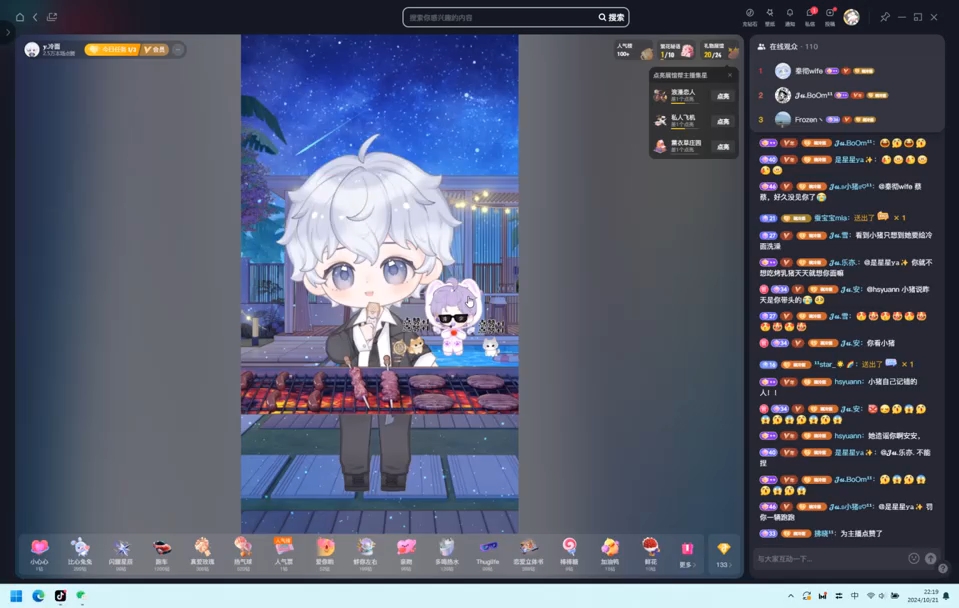Screen dimensions: 959x608
Task: Send the 小心心 heart gift
Action: 39,554
